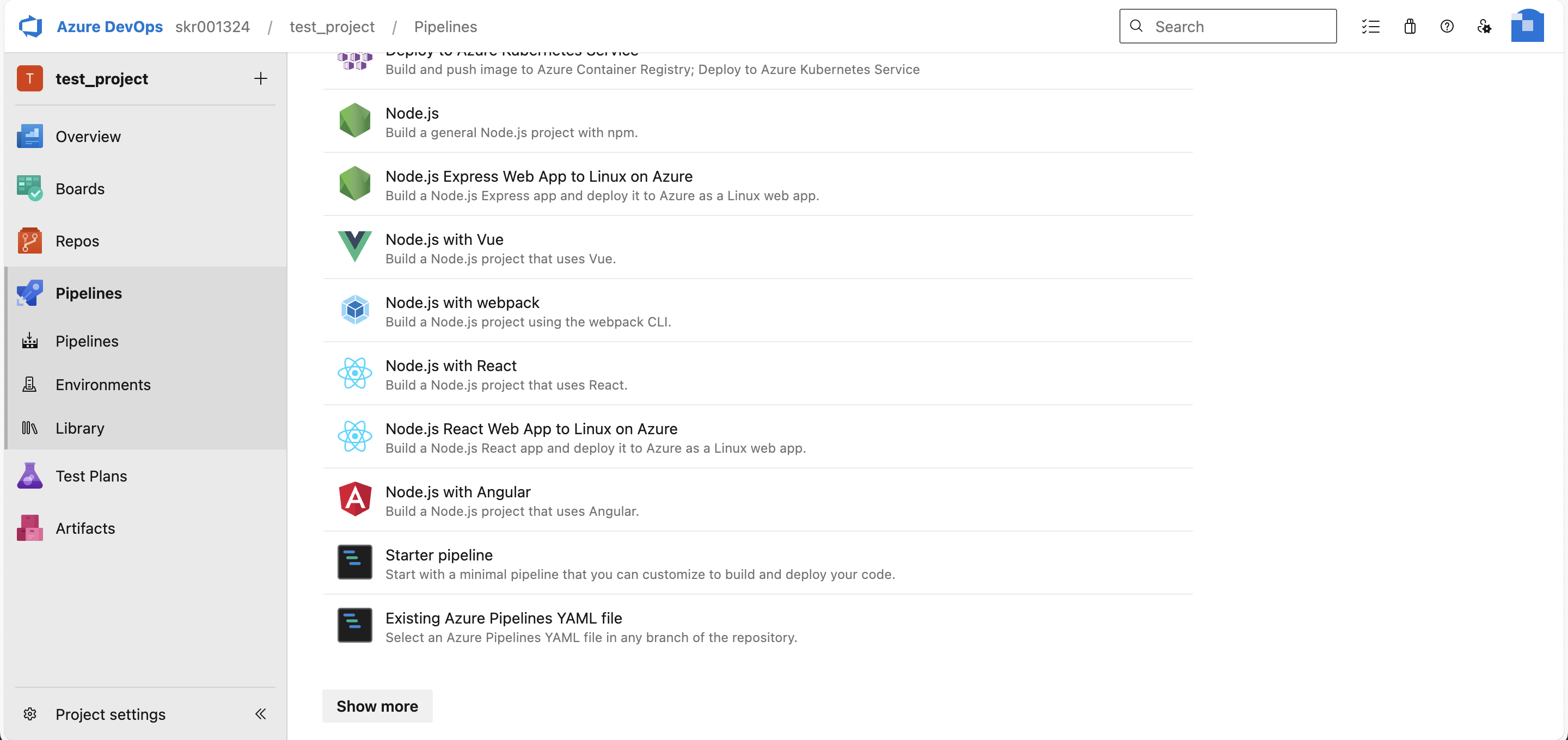
Task: Open Environments under Pipelines menu
Action: (103, 385)
